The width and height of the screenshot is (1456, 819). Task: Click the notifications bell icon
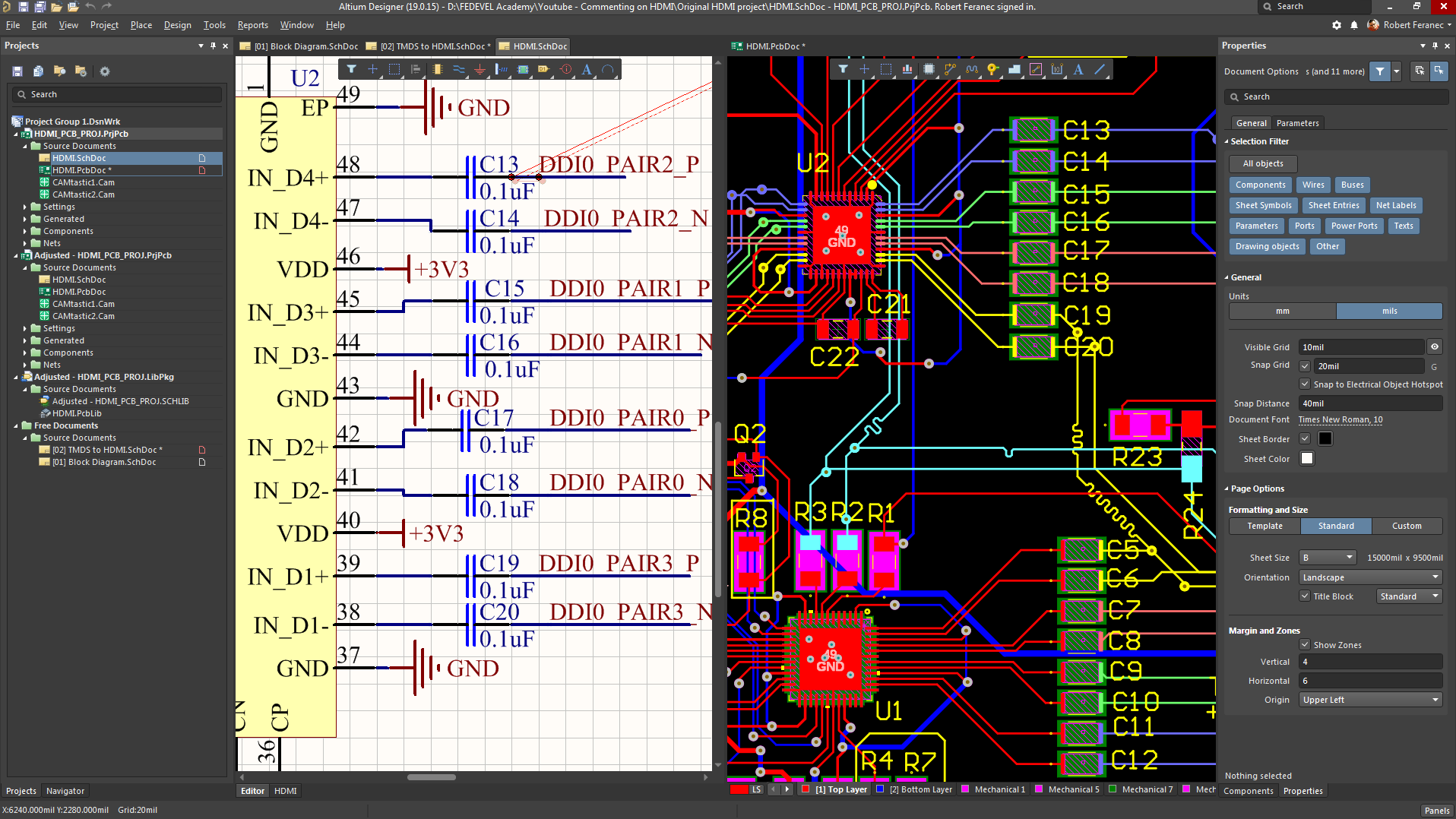pos(1354,25)
